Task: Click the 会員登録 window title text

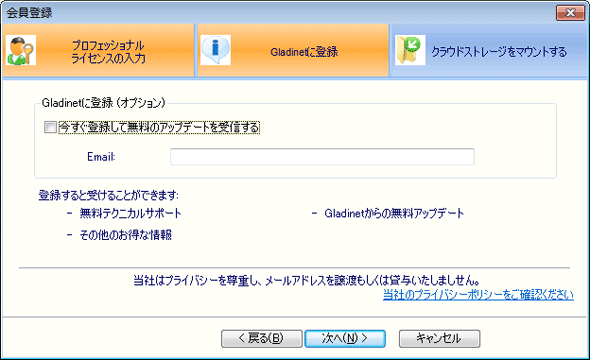Action: click(29, 13)
